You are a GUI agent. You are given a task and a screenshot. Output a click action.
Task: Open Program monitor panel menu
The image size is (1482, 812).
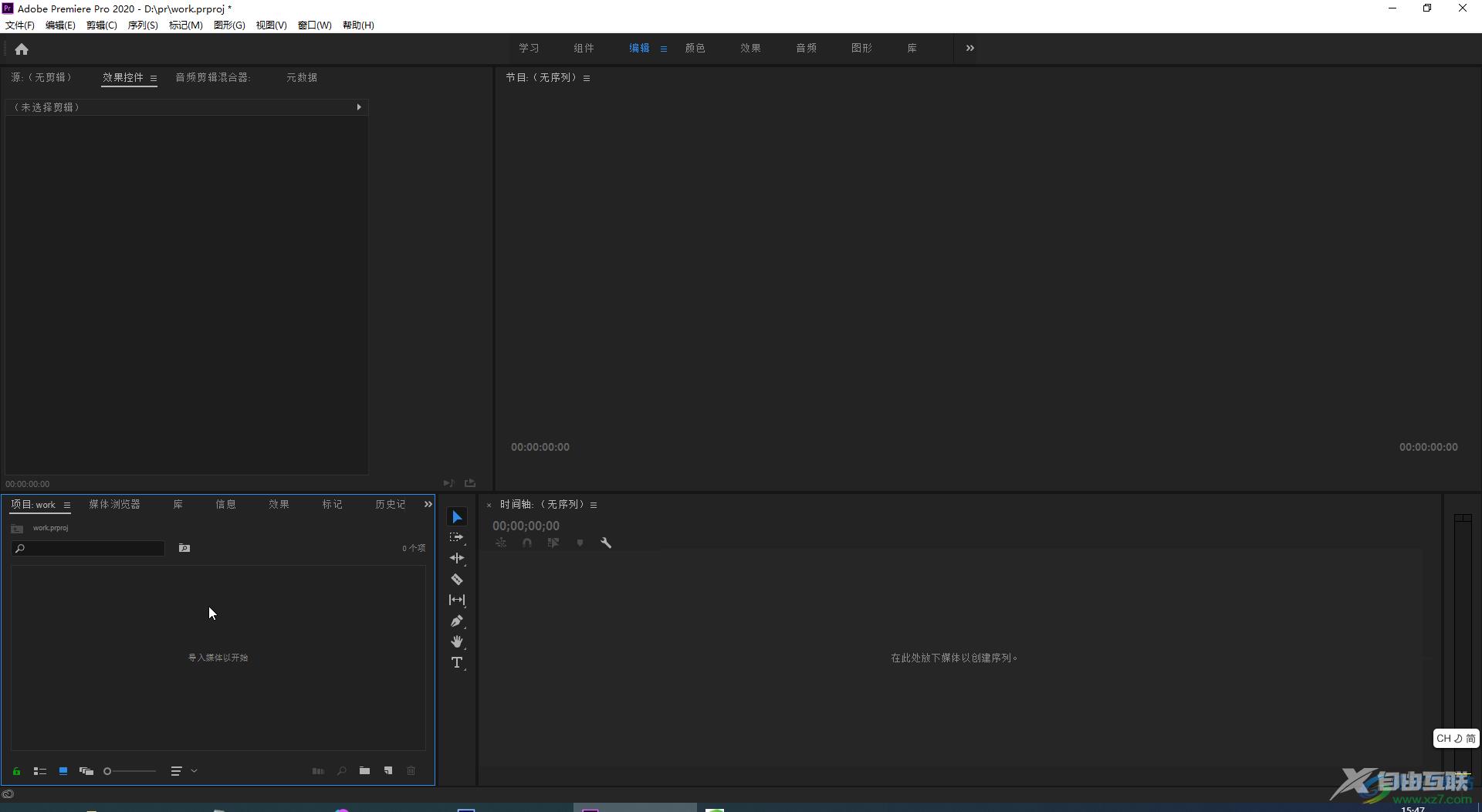587,78
